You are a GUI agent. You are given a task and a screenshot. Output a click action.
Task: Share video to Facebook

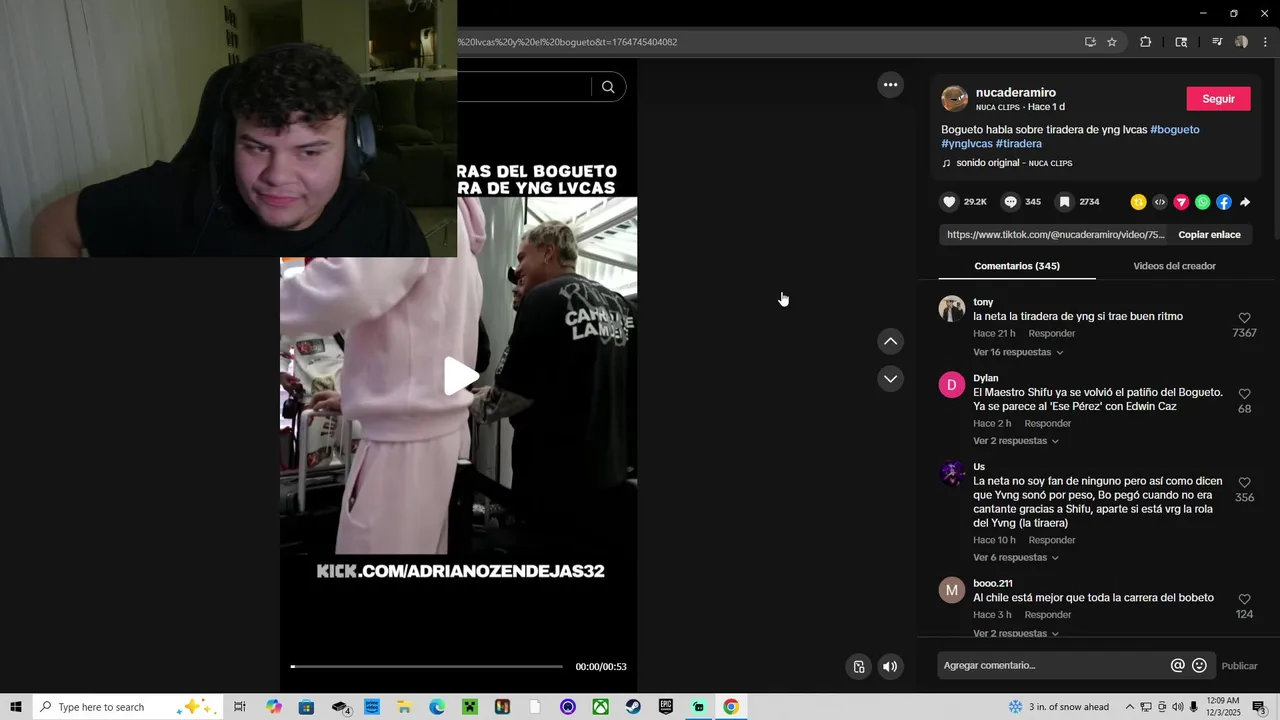coord(1224,202)
